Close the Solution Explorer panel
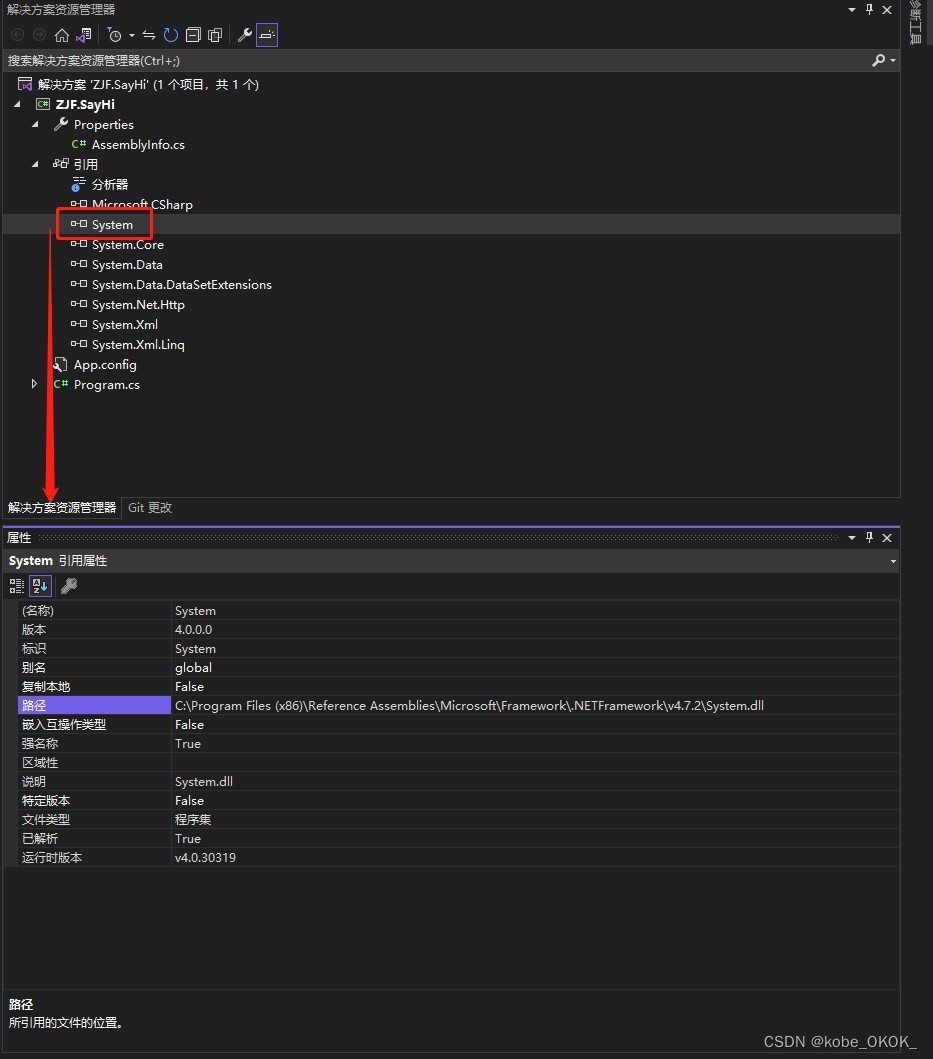This screenshot has width=933, height=1059. tap(887, 9)
